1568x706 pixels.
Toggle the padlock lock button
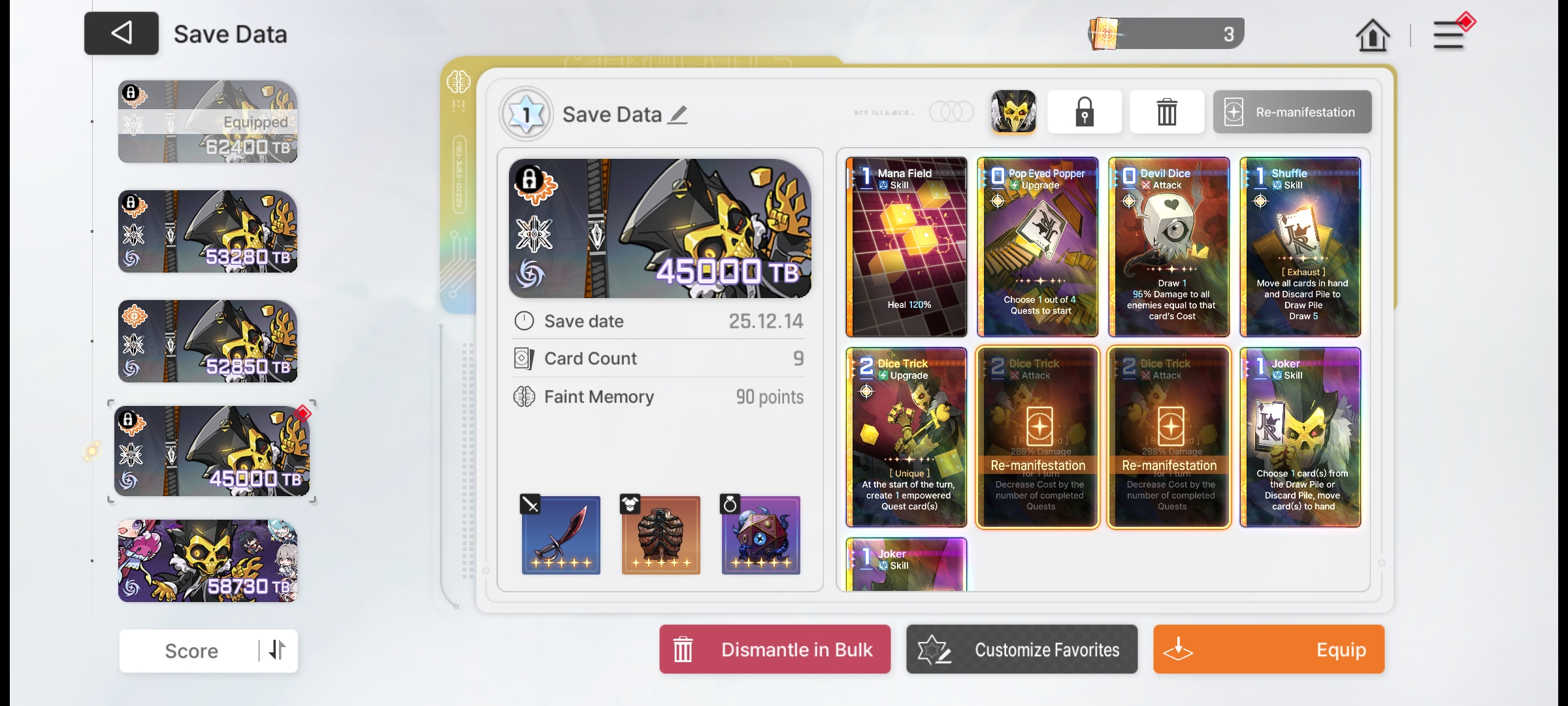point(1085,112)
